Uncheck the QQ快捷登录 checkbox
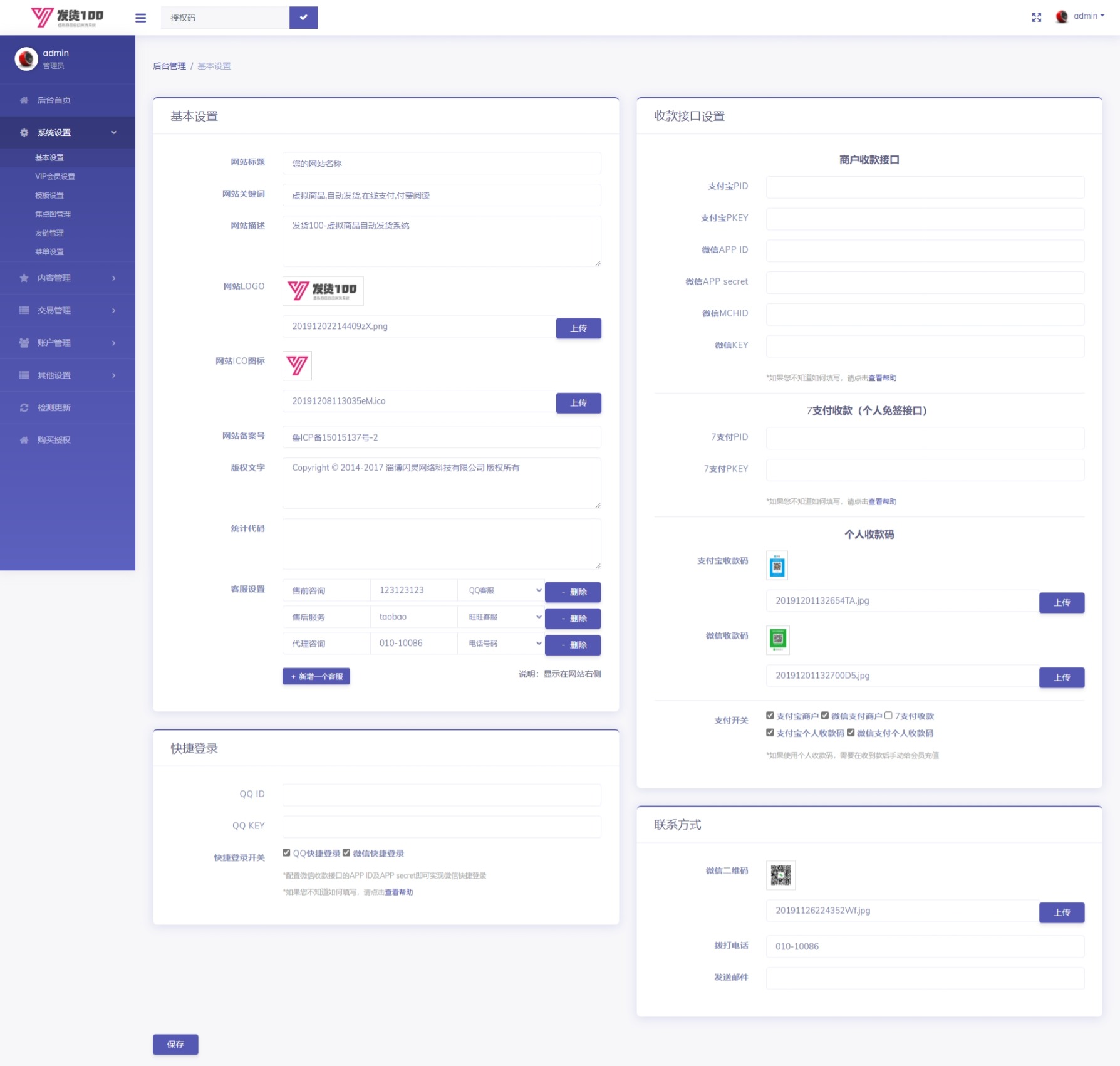Image resolution: width=1120 pixels, height=1066 pixels. point(286,853)
